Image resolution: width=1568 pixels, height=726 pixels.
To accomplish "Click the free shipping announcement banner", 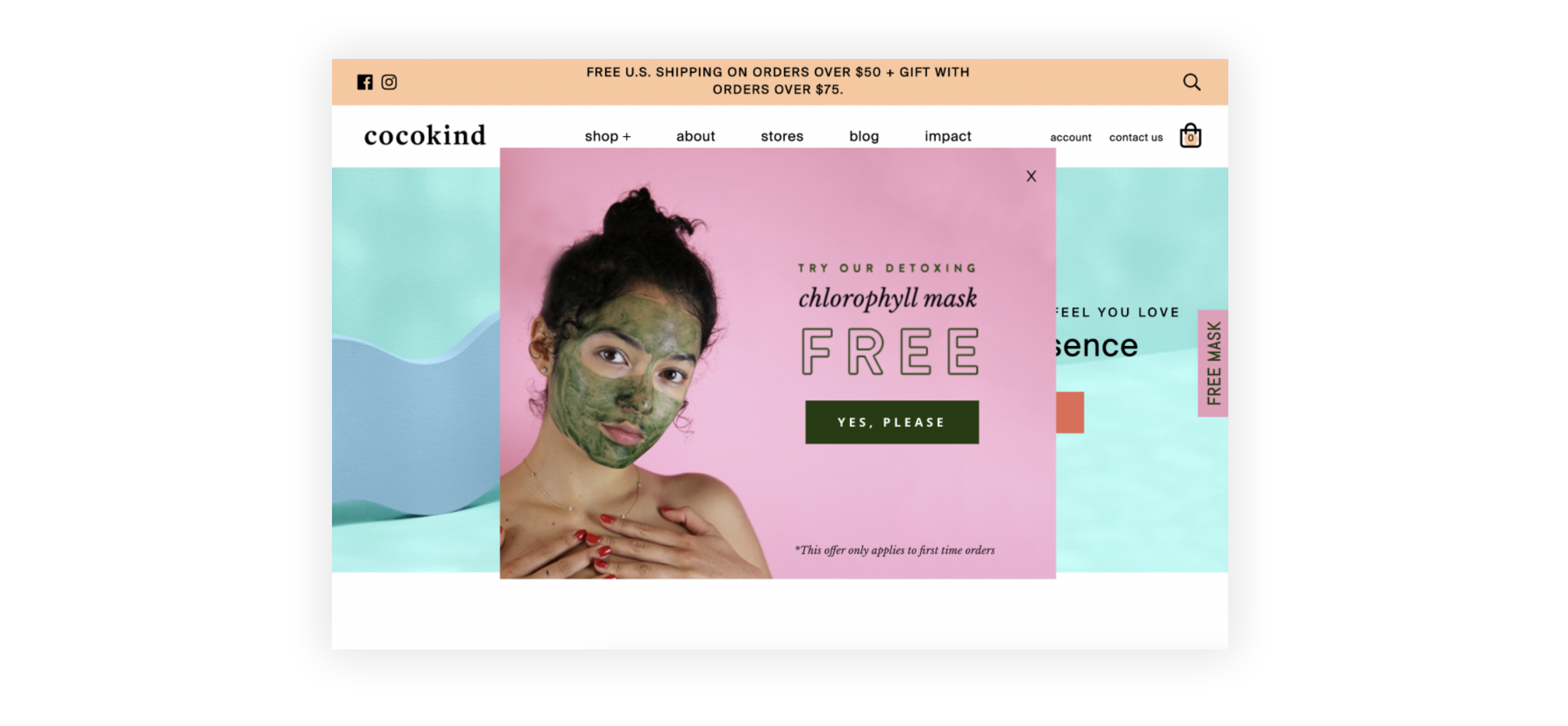I will click(x=778, y=81).
